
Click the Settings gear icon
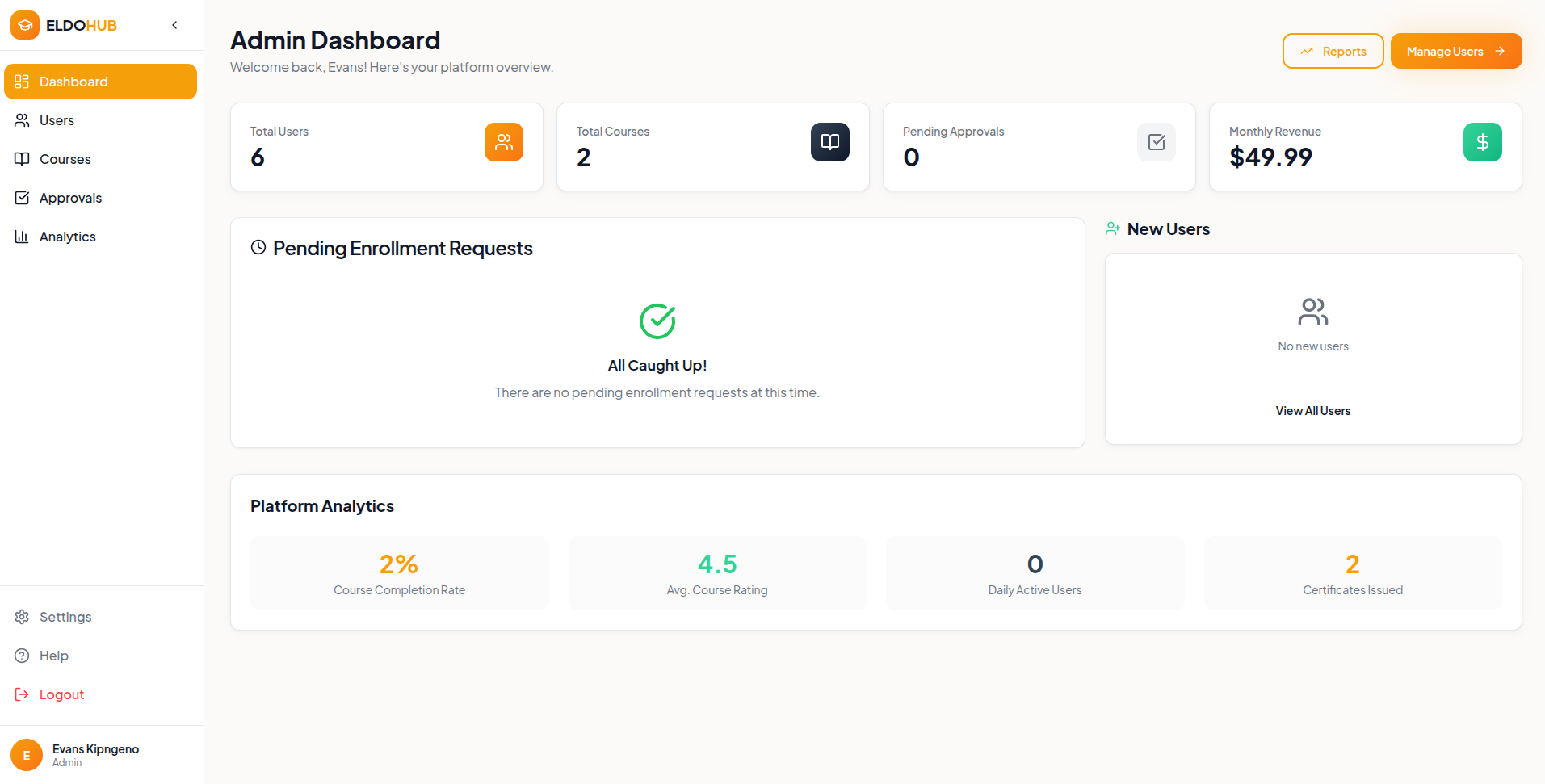coord(23,616)
